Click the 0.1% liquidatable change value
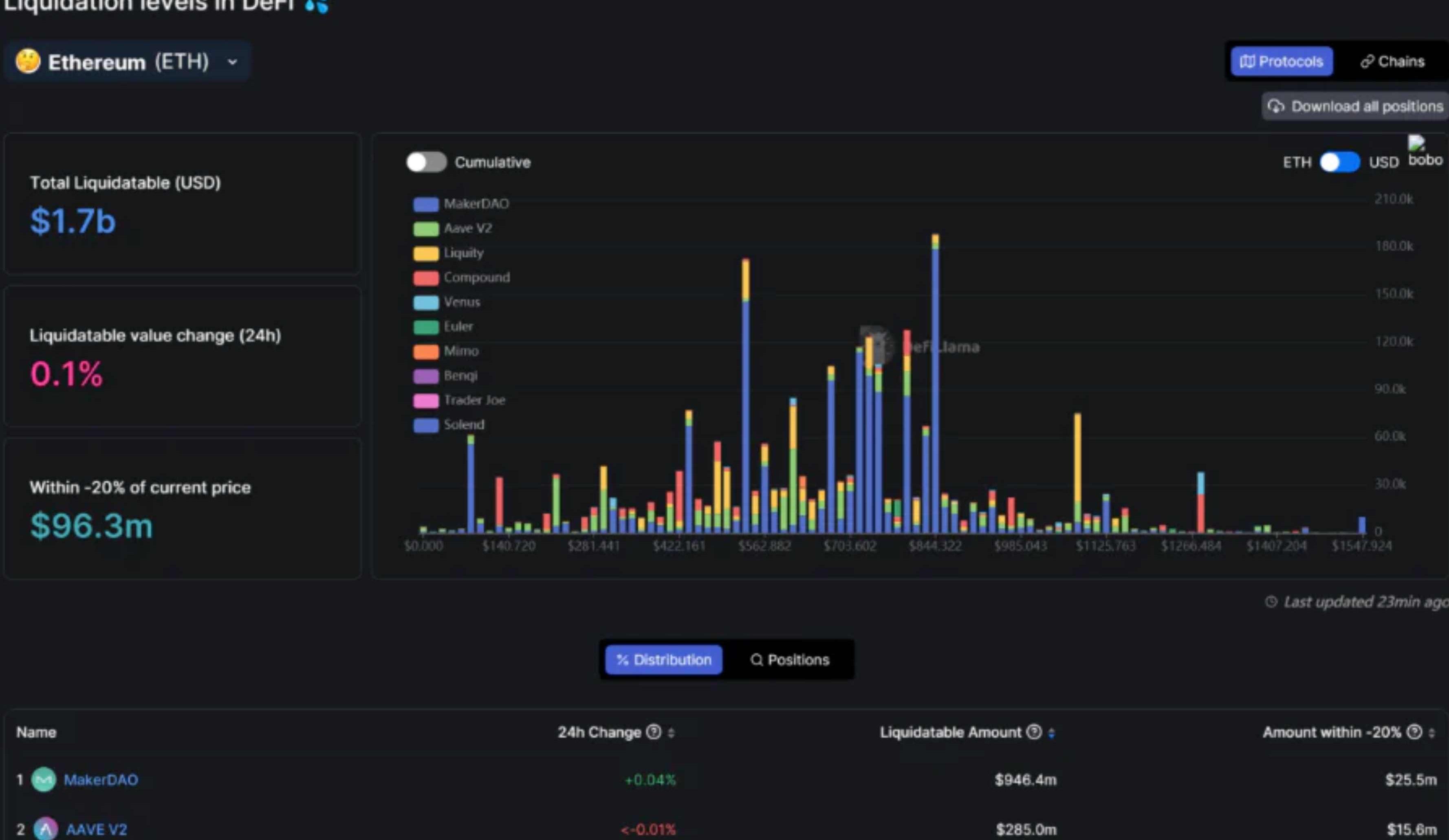 point(66,374)
